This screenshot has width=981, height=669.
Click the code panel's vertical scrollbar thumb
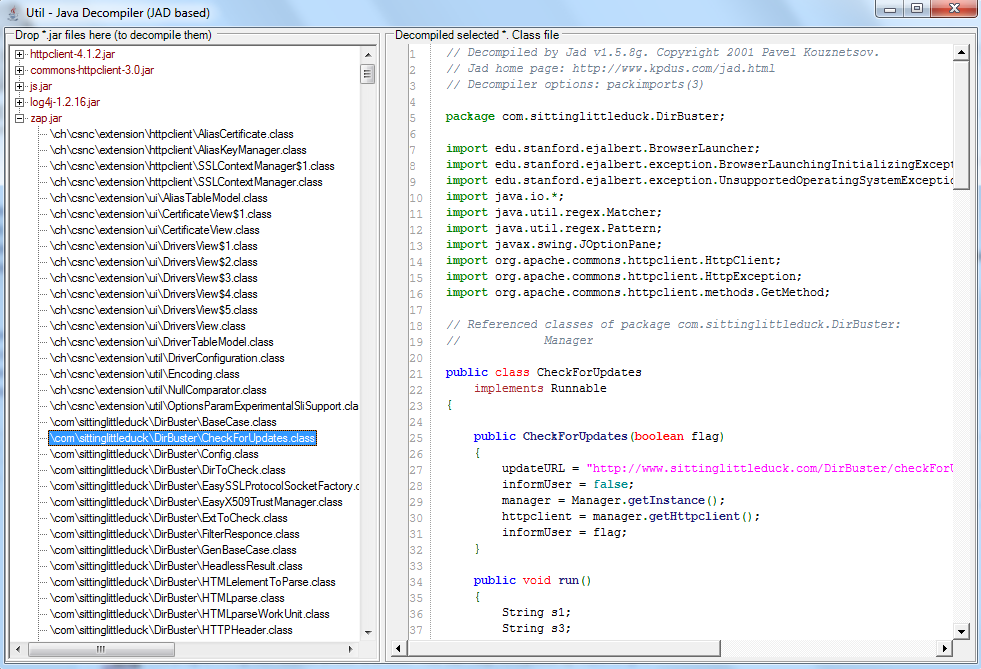[961, 125]
